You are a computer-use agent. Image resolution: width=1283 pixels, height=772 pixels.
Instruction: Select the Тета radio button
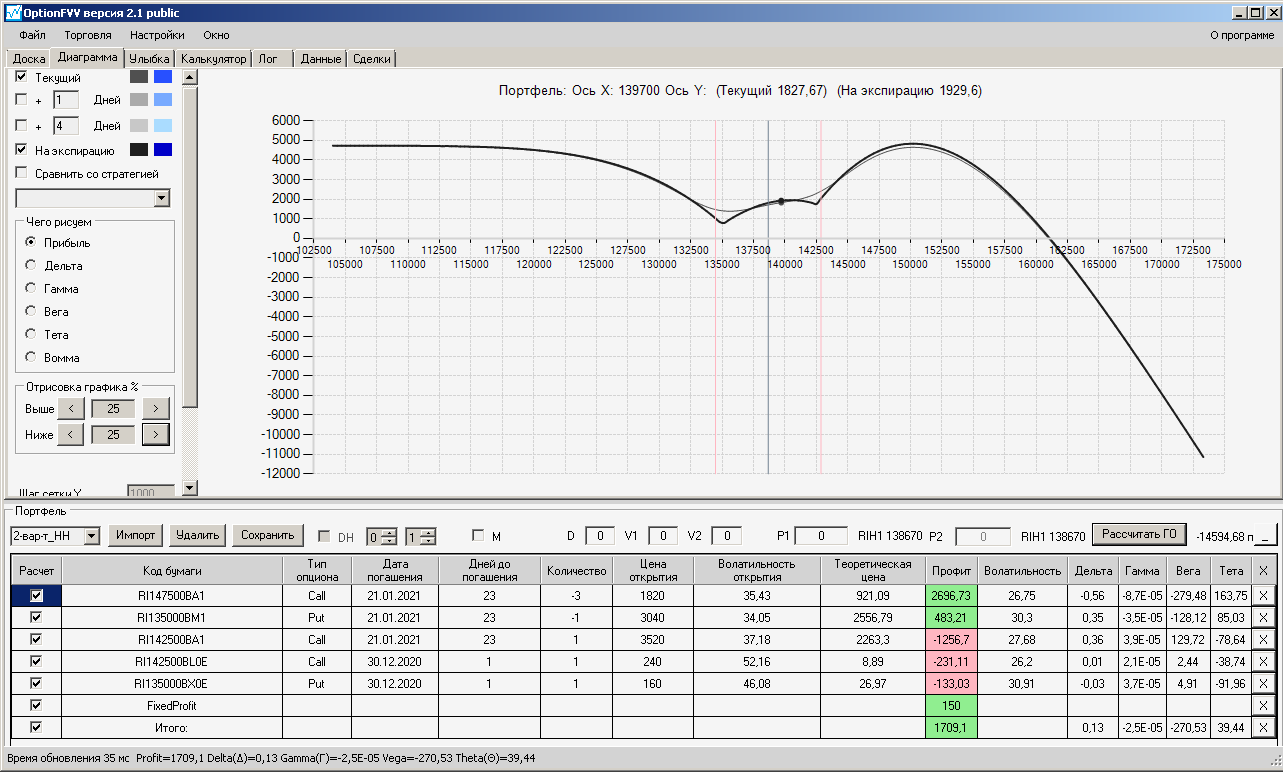(31, 335)
